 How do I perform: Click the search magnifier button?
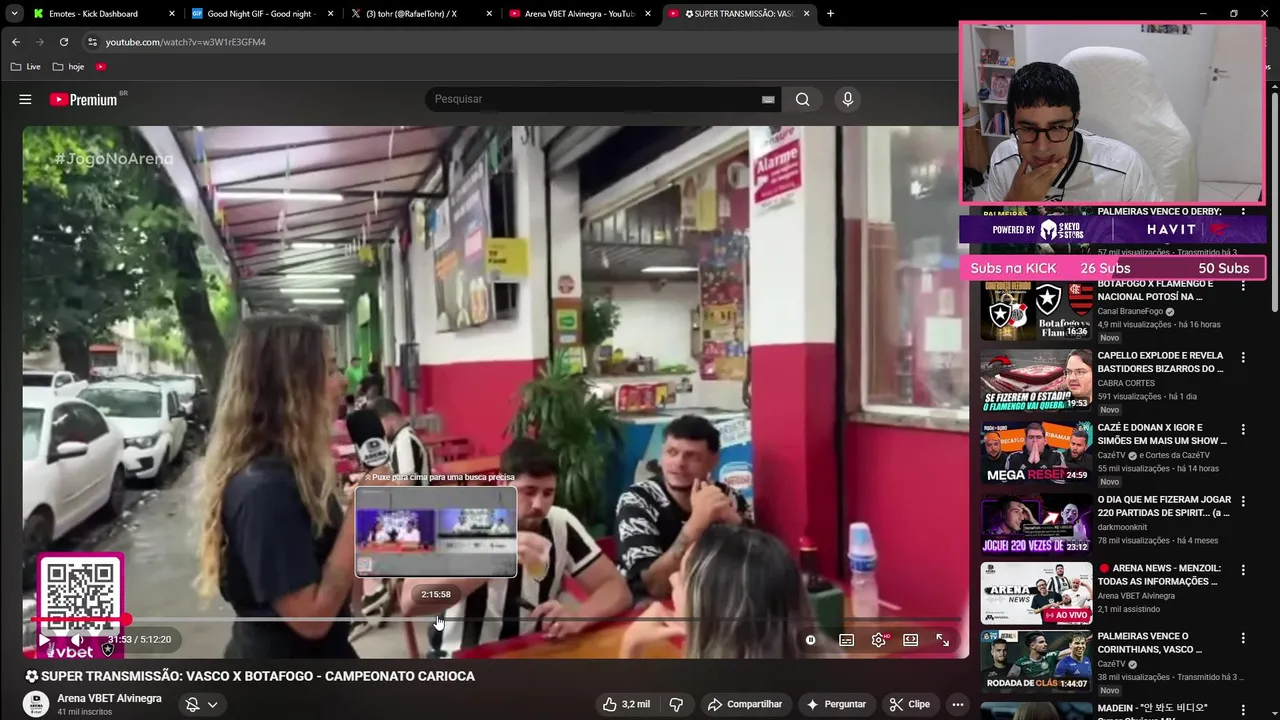pyautogui.click(x=802, y=99)
